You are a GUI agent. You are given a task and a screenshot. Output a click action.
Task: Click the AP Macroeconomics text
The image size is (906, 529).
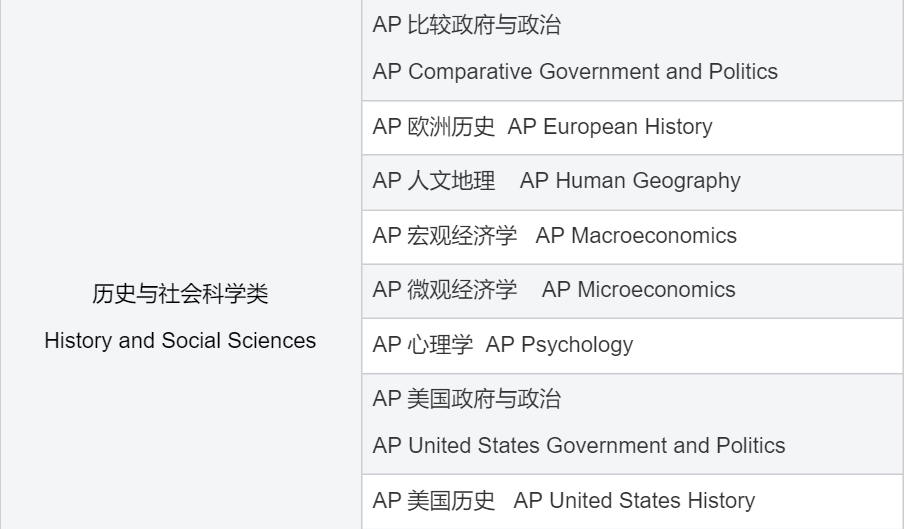636,236
